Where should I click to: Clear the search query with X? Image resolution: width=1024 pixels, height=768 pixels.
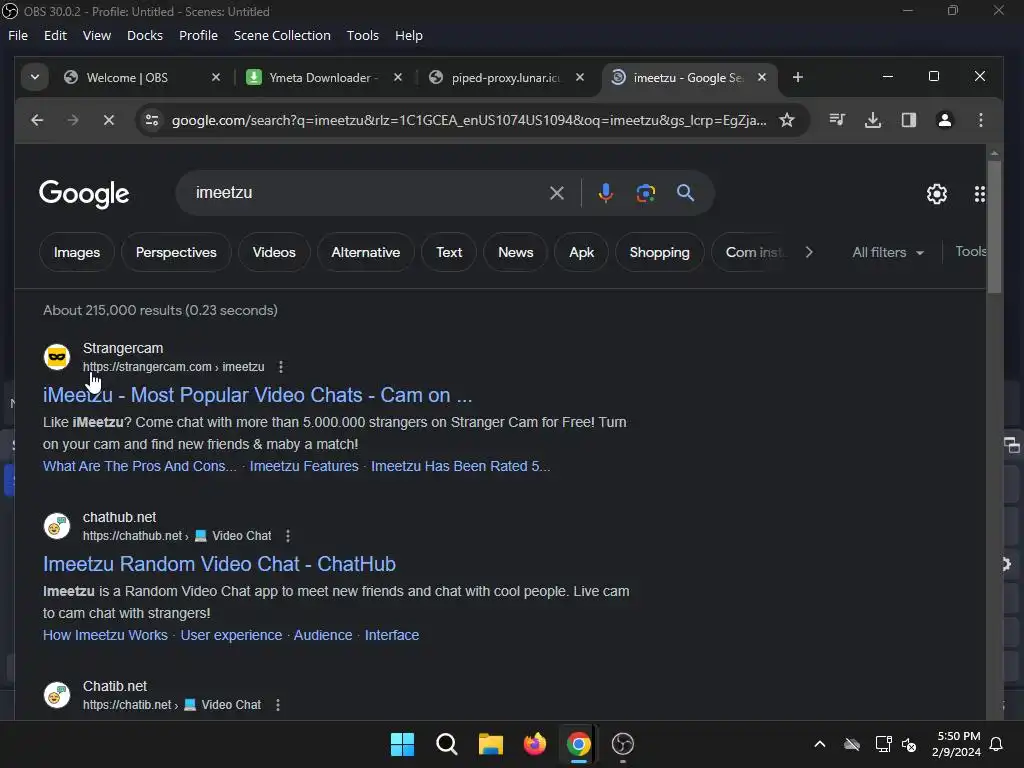(x=556, y=193)
